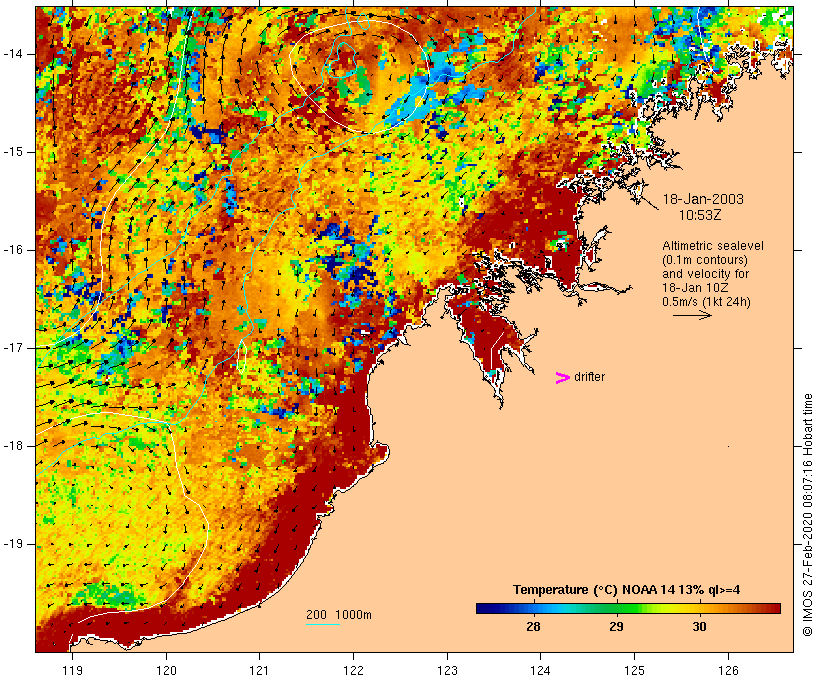Click the temperature color bar
This screenshot has height=680, width=820.
coord(628,608)
